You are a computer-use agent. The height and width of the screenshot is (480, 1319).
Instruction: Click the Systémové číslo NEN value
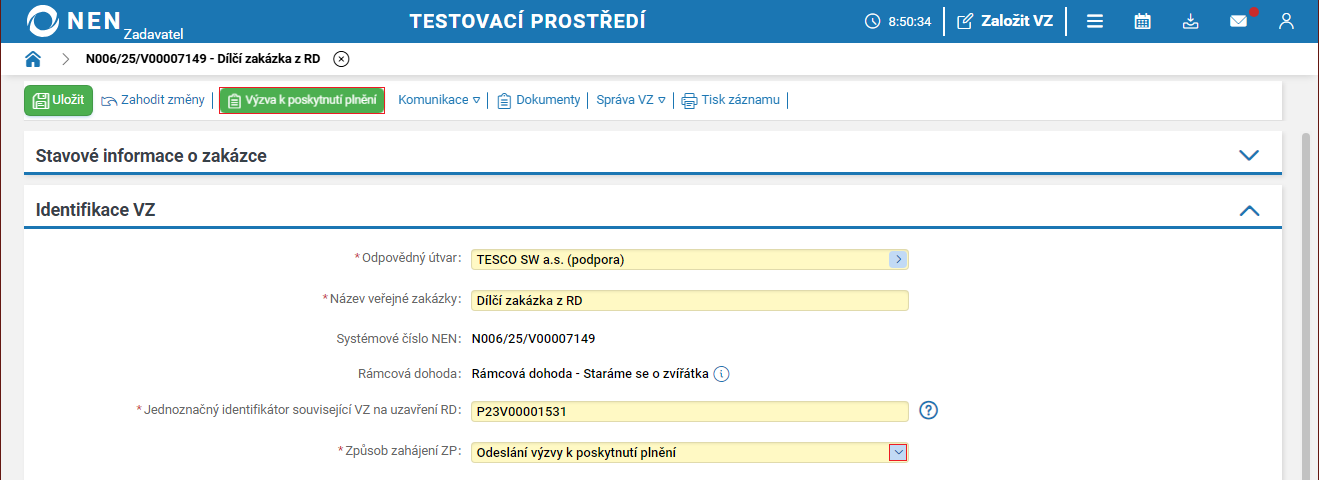click(534, 339)
